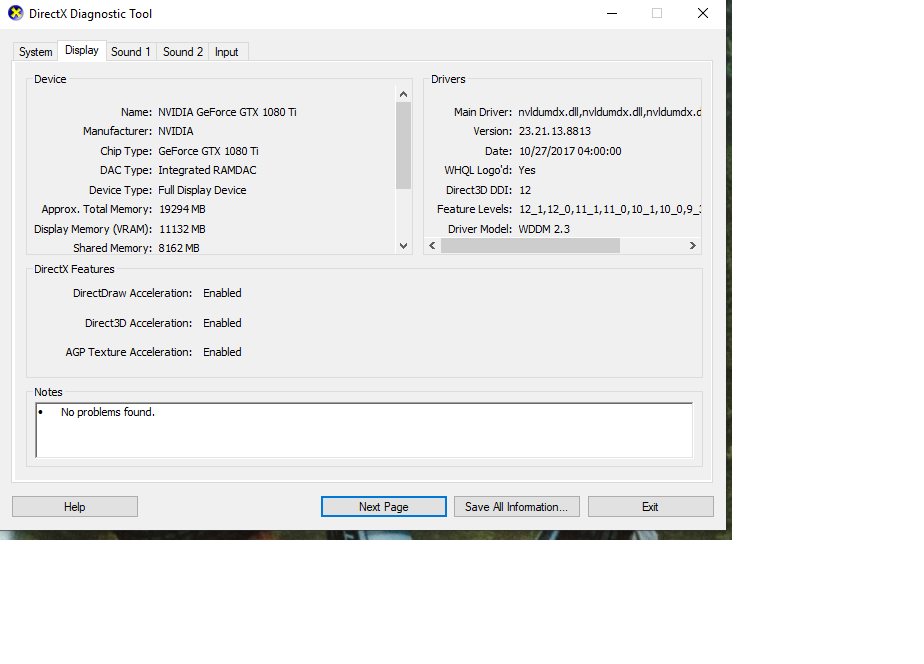Open the Sound 2 tab
Viewport: 924px width, 664px height.
(183, 52)
